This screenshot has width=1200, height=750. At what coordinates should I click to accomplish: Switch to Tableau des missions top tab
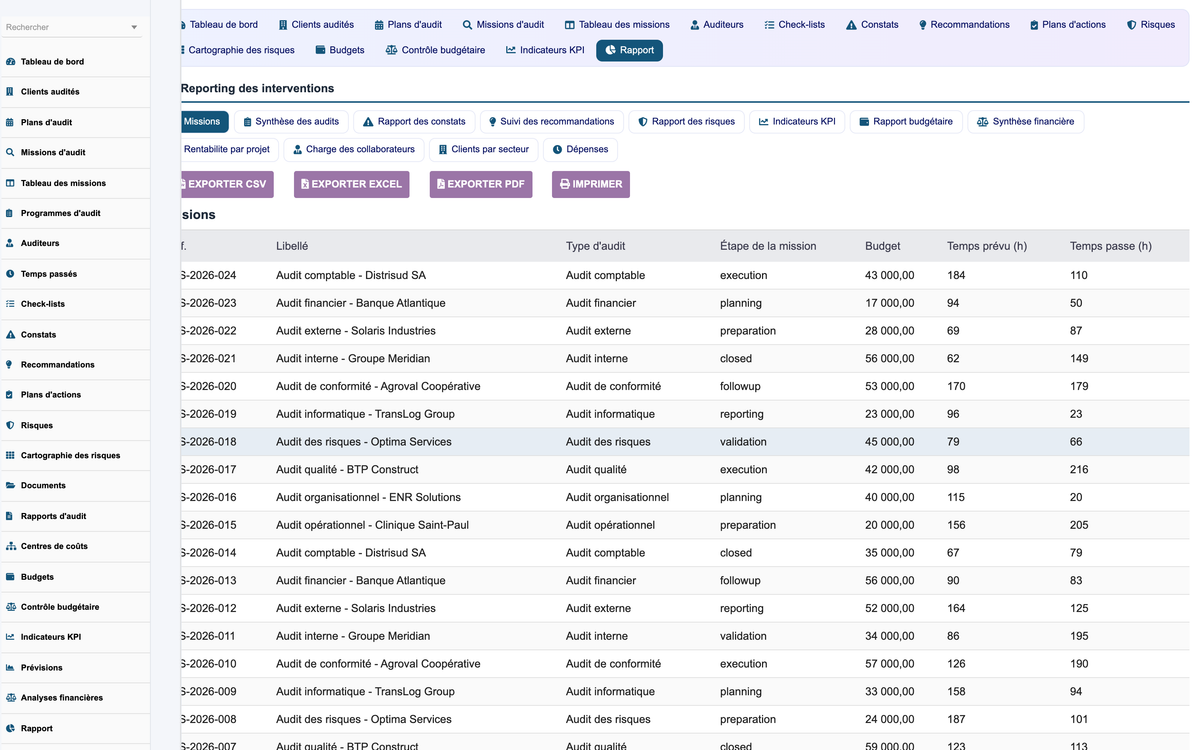[617, 25]
